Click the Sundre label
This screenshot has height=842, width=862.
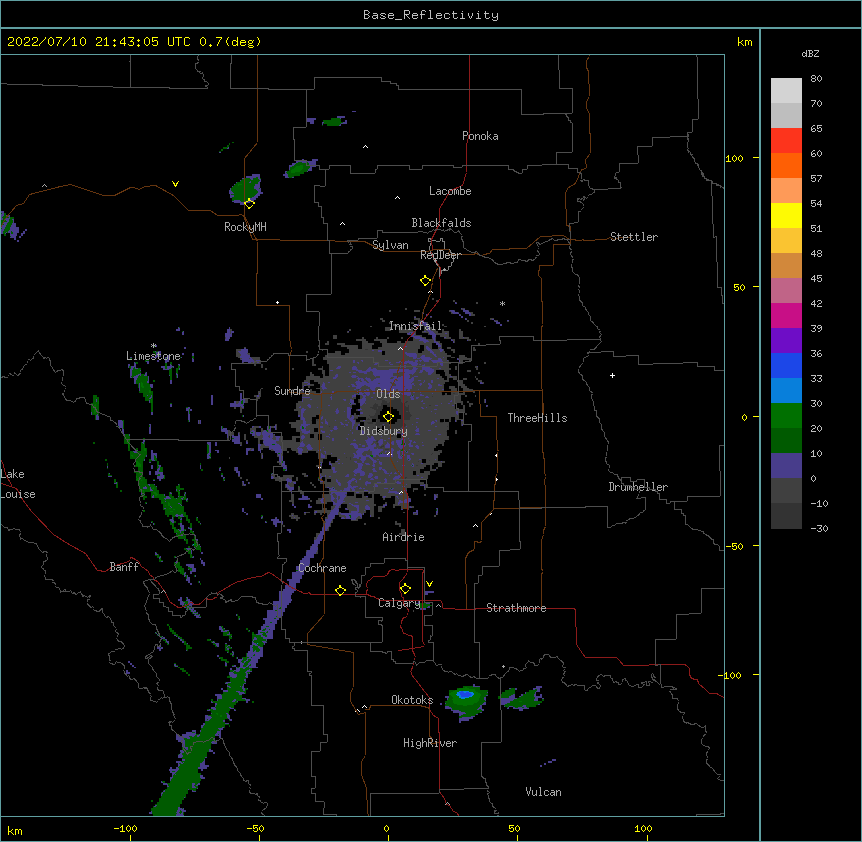tap(292, 391)
